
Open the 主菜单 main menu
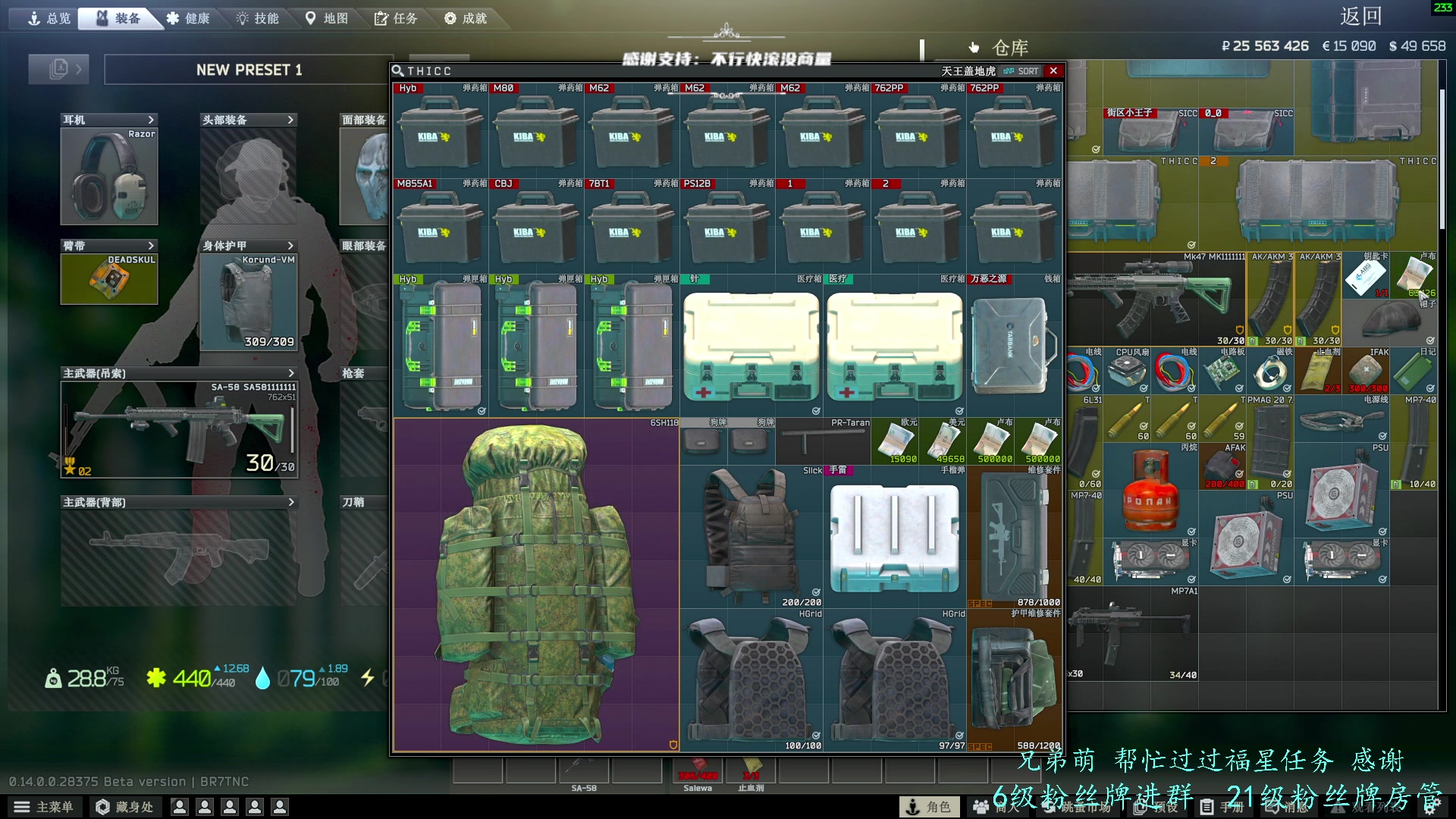44,807
